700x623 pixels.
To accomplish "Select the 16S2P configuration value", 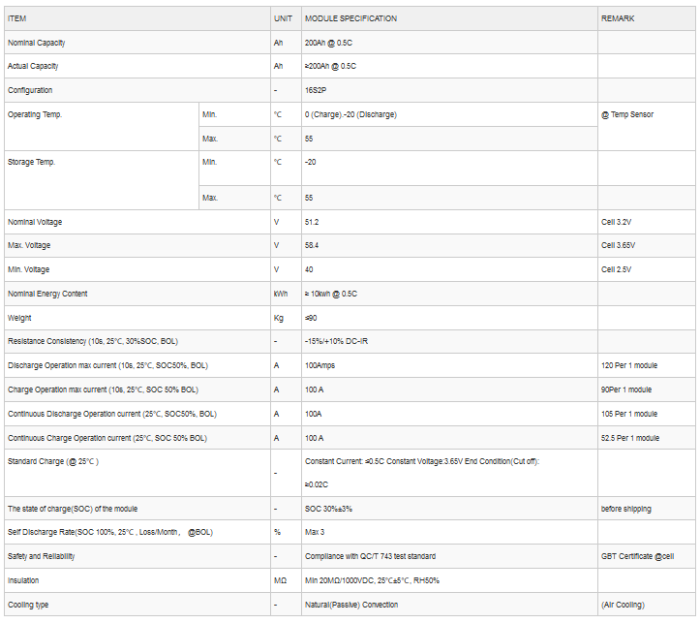I will (318, 90).
